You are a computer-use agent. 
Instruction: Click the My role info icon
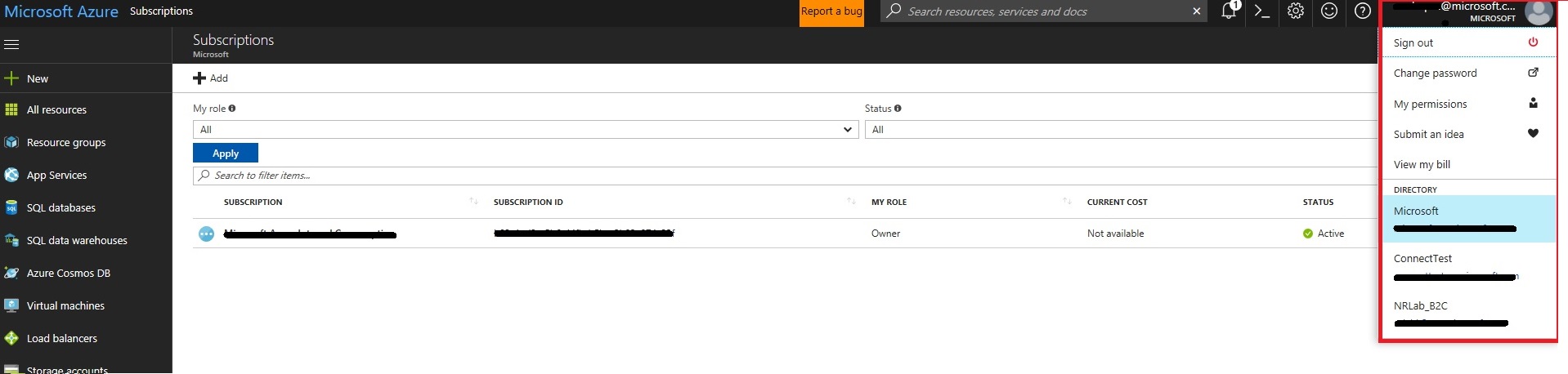[x=232, y=108]
